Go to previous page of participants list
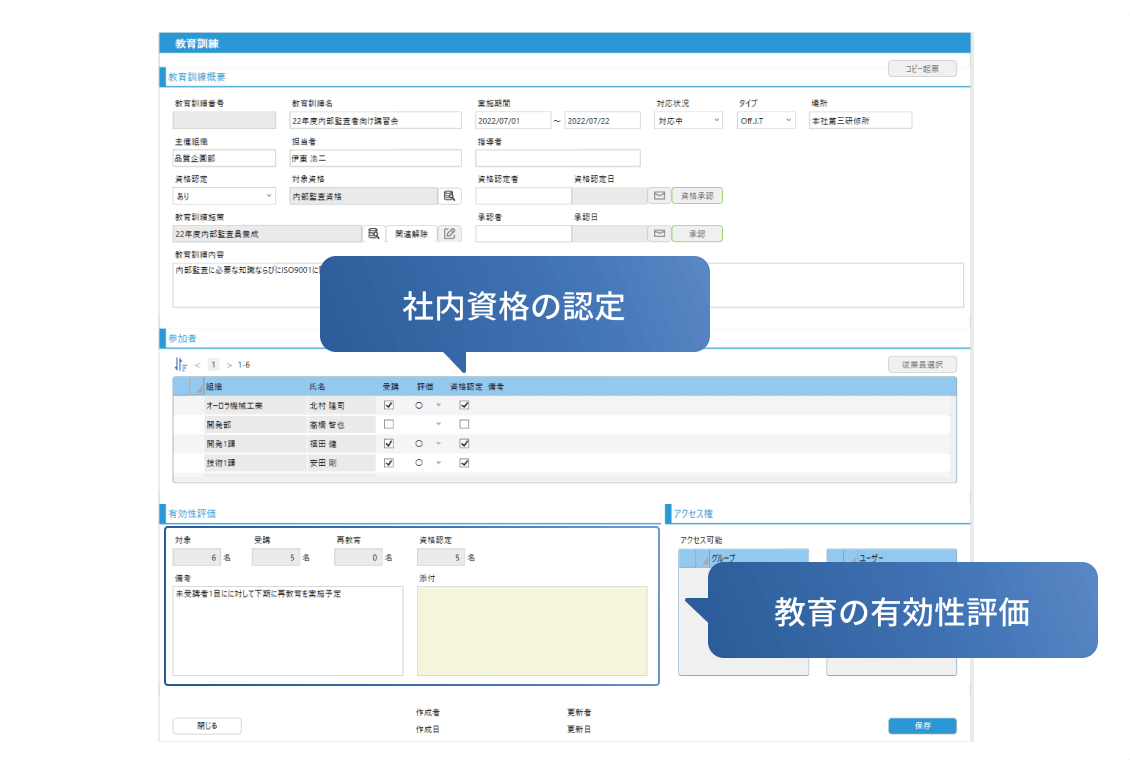Screen dimensions: 1130x774 (197, 365)
